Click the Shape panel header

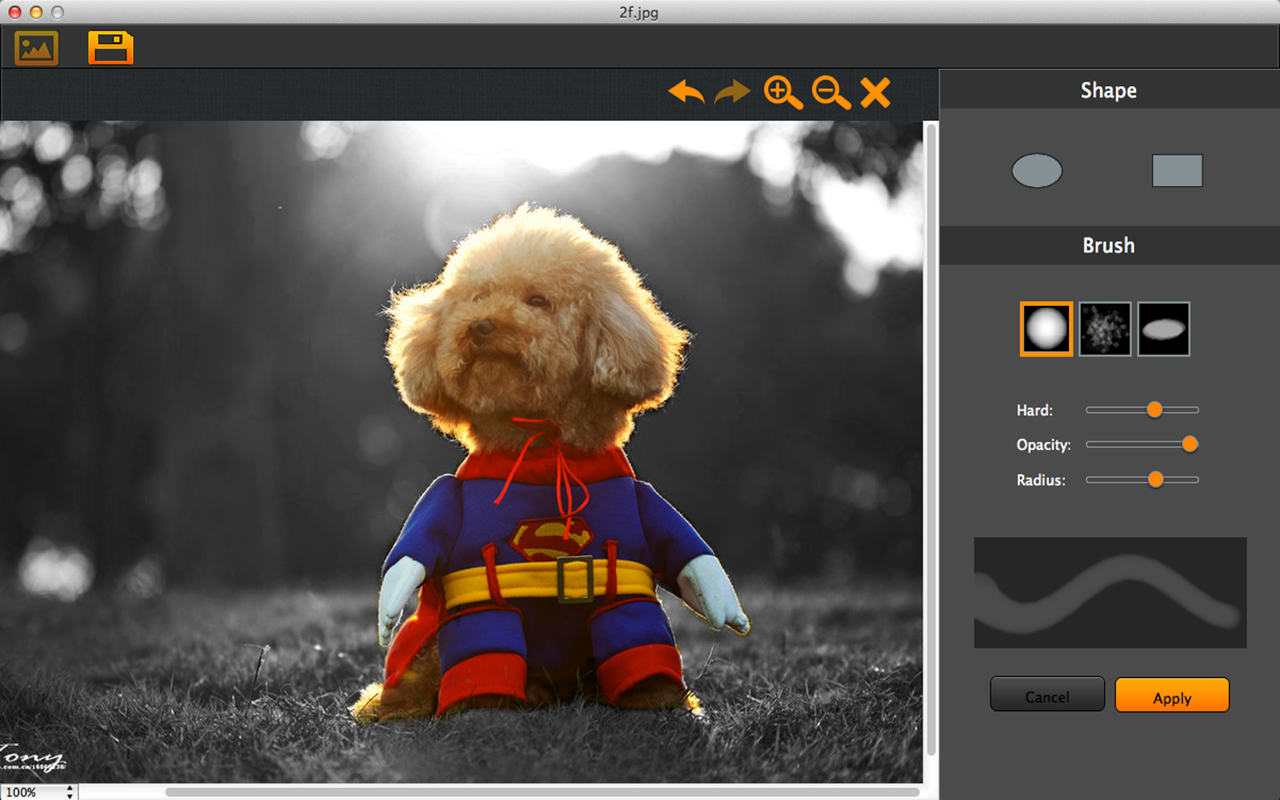1109,90
